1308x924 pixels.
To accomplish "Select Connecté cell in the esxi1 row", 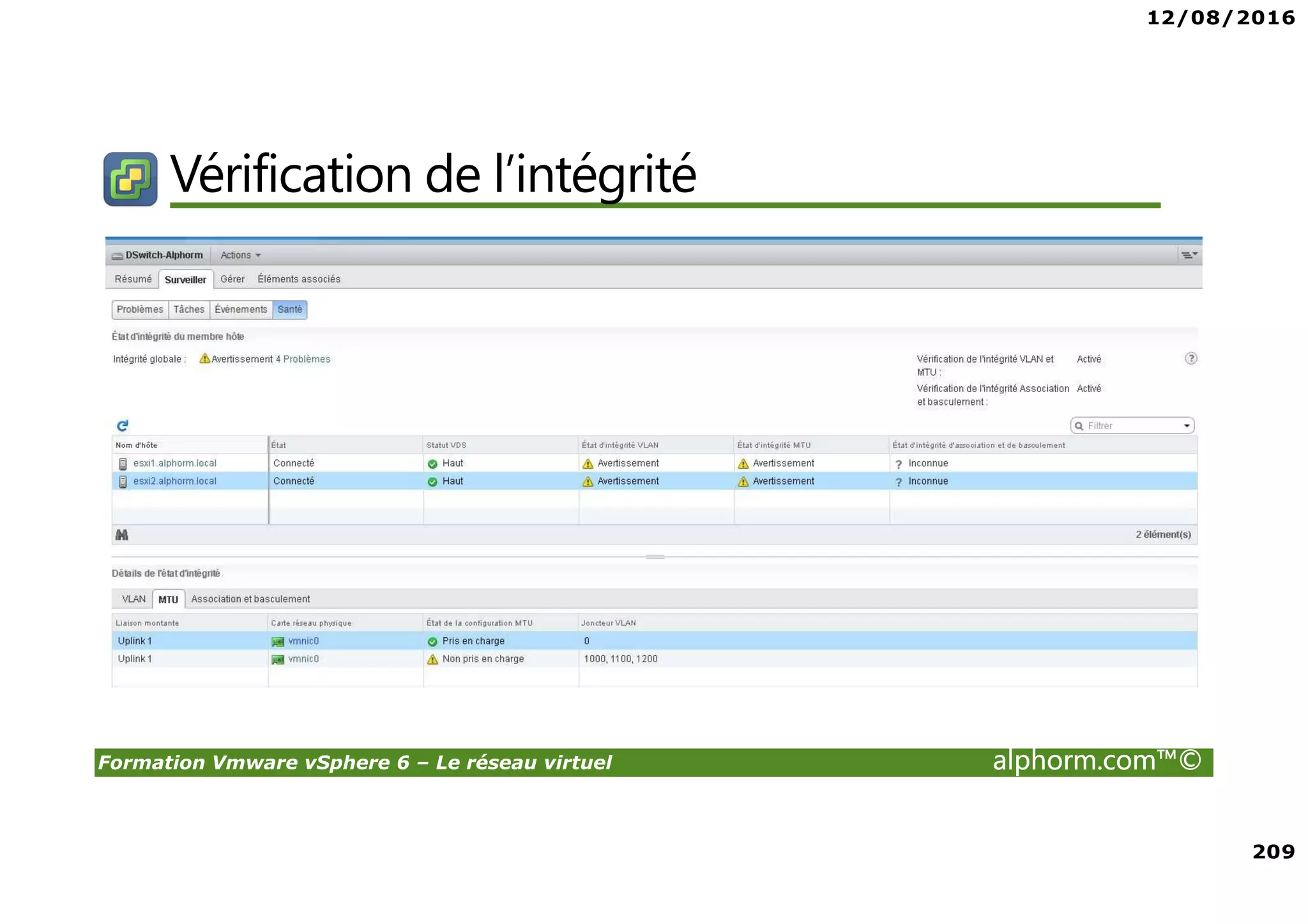I will tap(346, 464).
